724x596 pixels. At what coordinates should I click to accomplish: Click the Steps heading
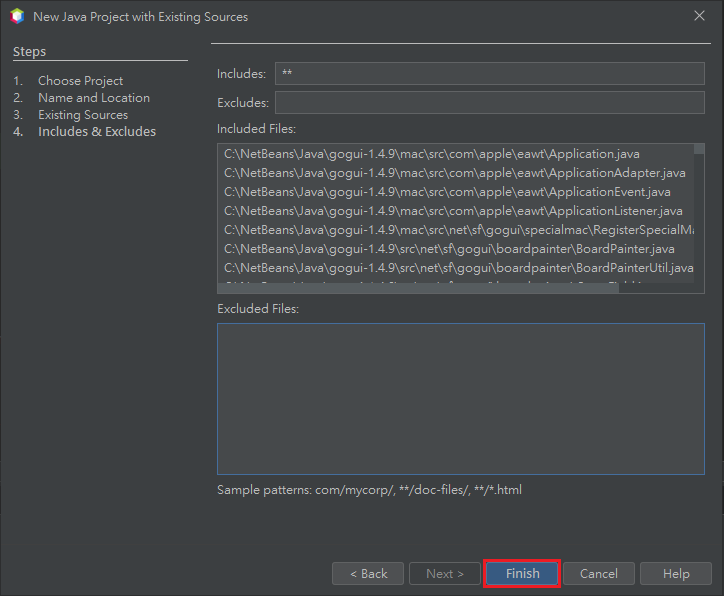point(30,51)
